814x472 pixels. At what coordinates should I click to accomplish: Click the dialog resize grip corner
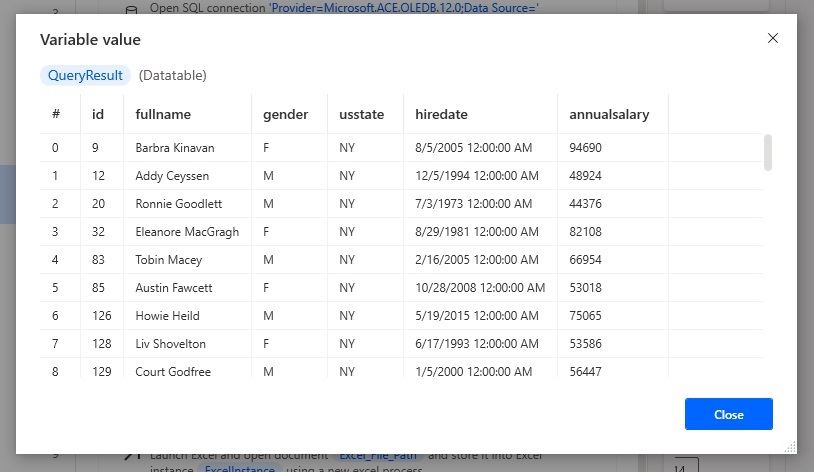(x=790, y=448)
